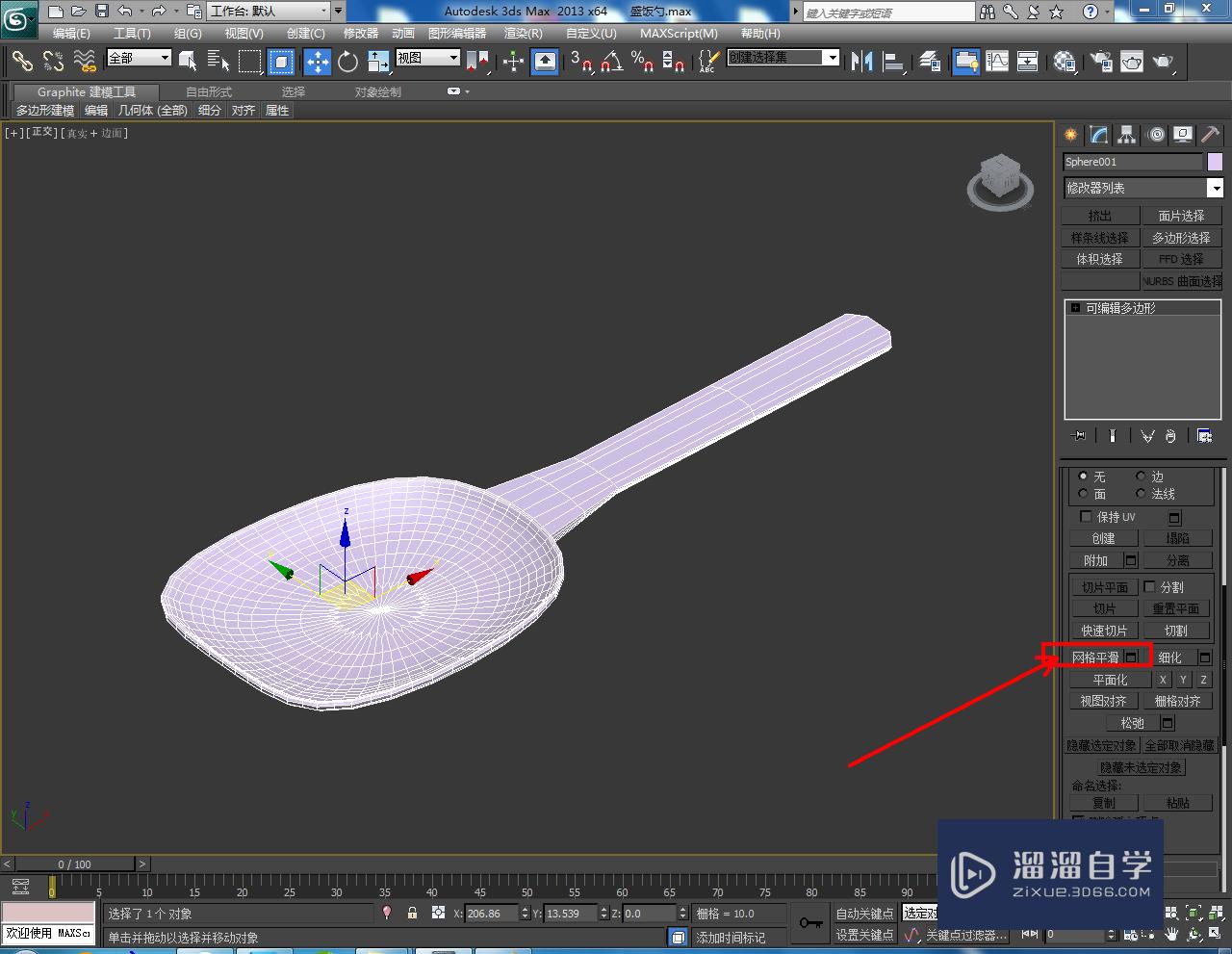Click the Sphere001 object color swatch

(x=1215, y=162)
